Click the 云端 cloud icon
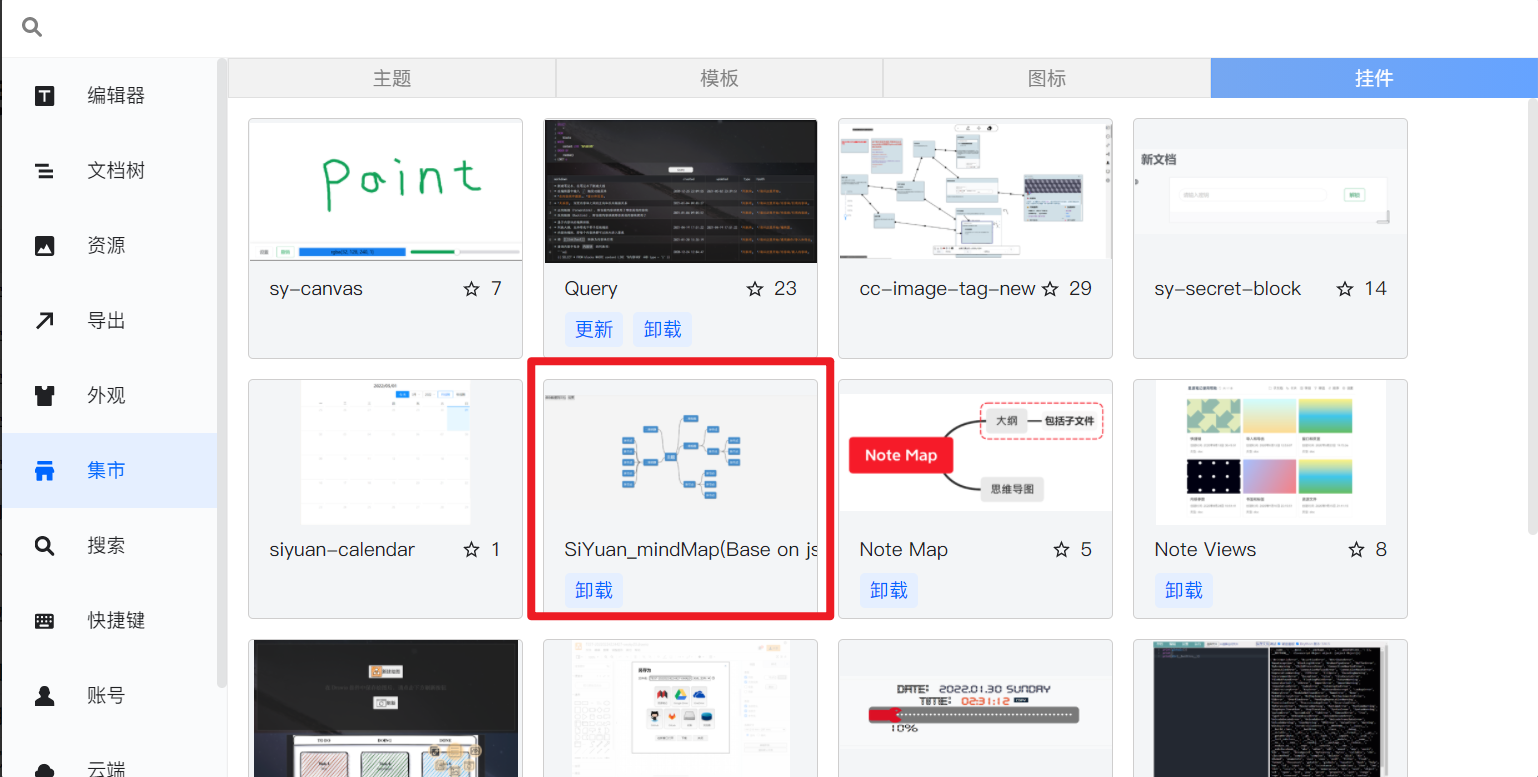The image size is (1538, 777). point(45,769)
